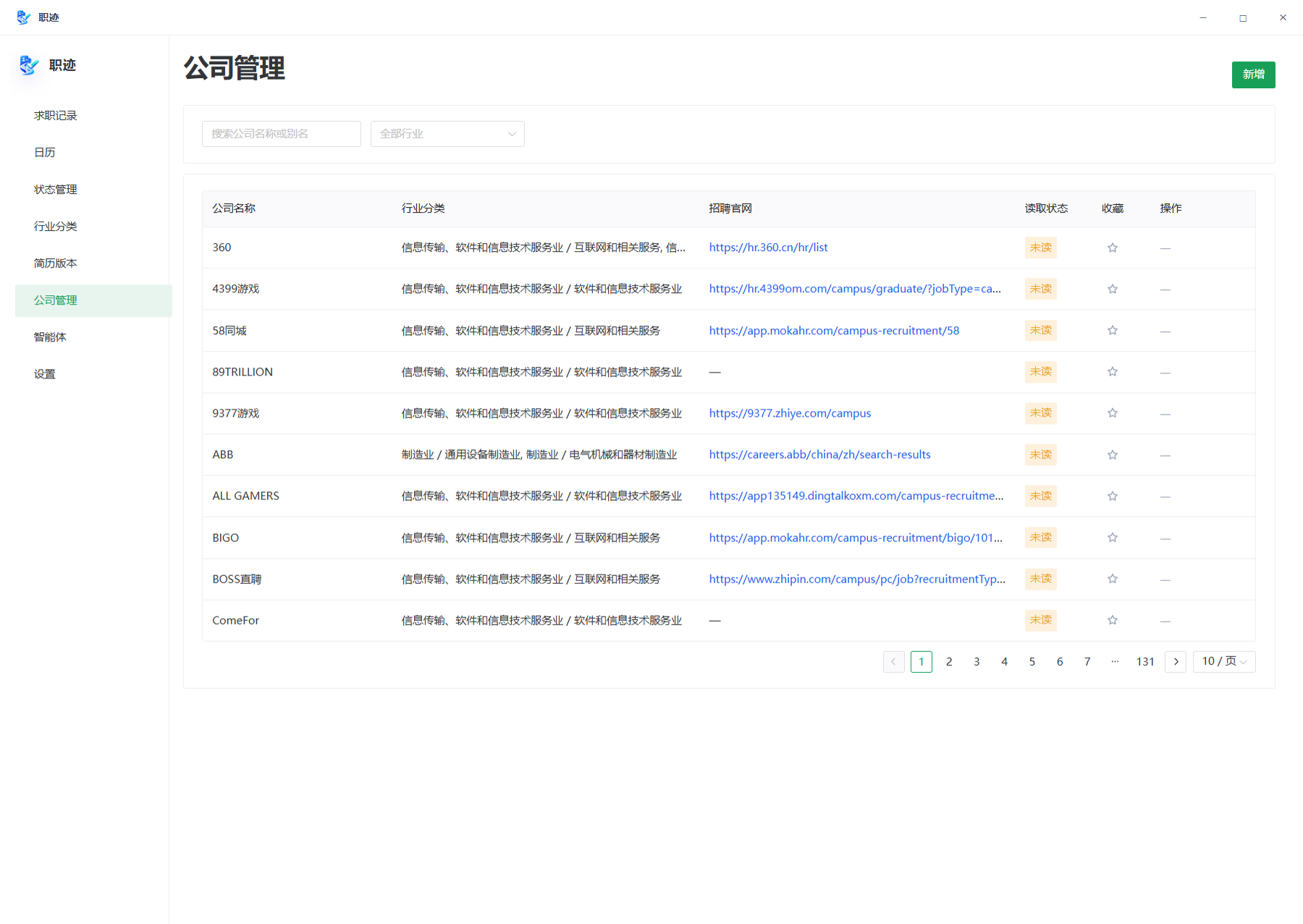Star the ABB company row
This screenshot has height=924, width=1303.
point(1113,454)
